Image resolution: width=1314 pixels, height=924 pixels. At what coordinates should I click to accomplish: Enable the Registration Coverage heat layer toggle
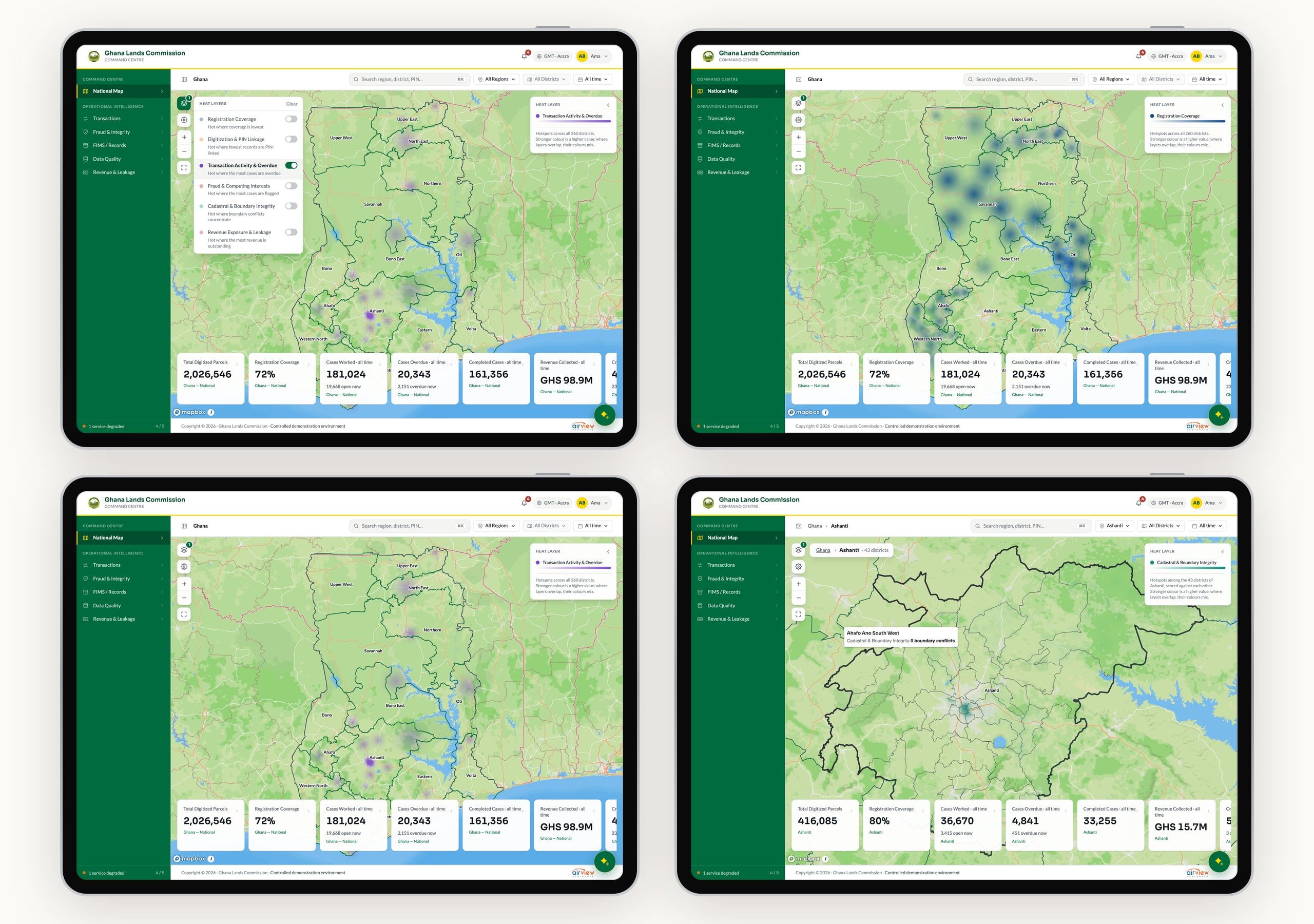[292, 119]
